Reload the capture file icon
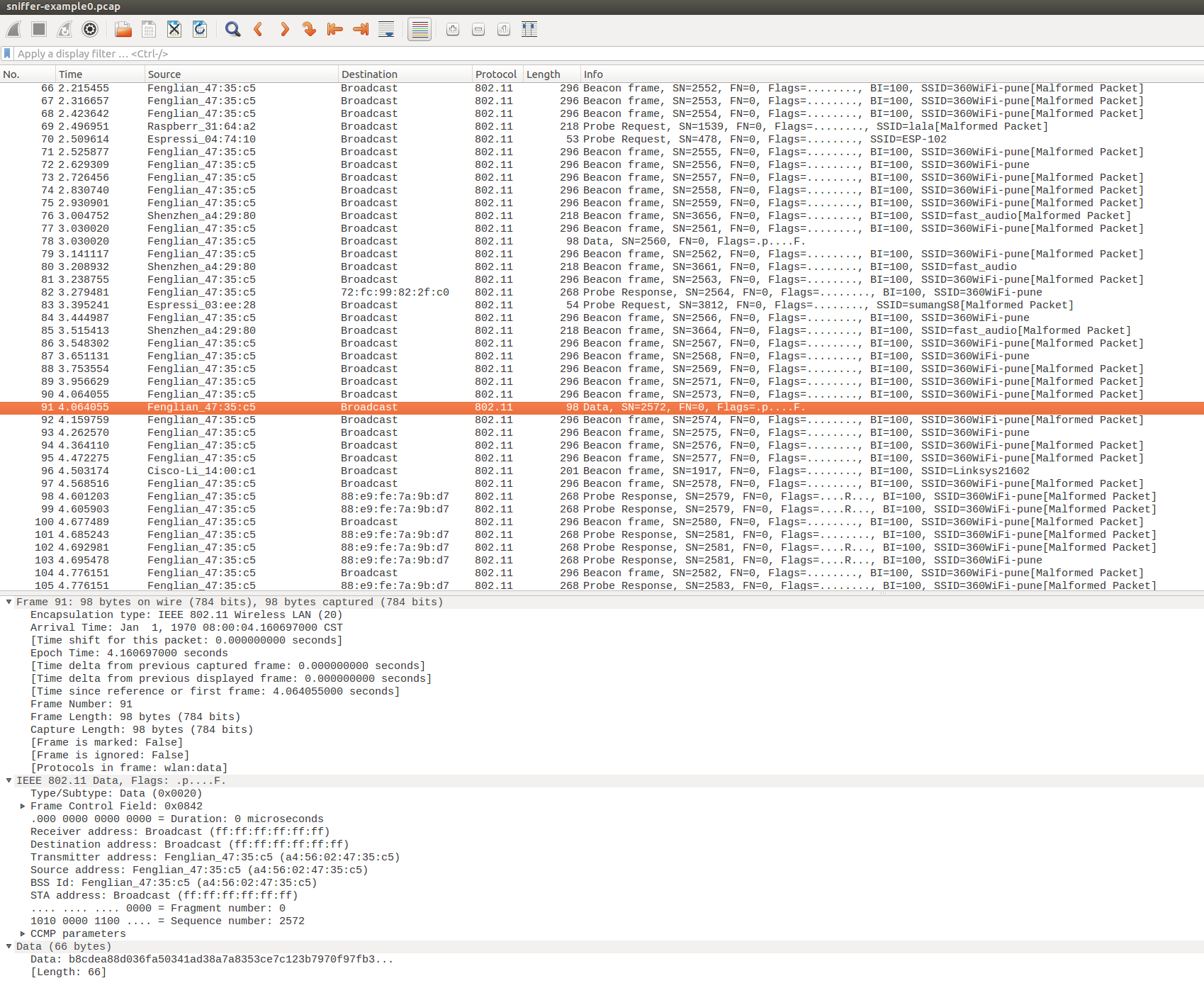This screenshot has width=1204, height=988. pyautogui.click(x=200, y=29)
